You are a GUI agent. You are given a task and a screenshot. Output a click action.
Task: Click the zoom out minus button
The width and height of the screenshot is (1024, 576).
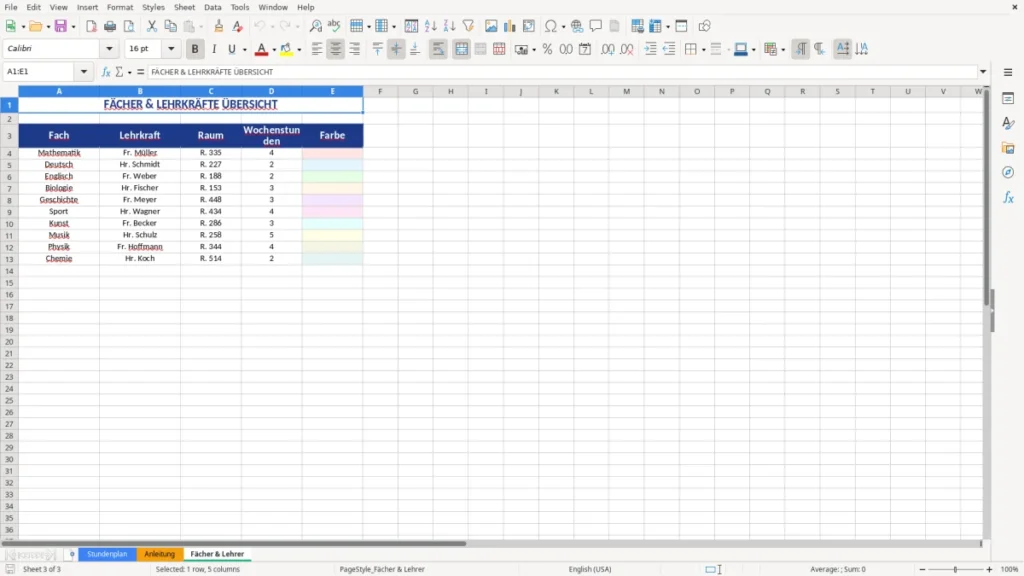(922, 569)
